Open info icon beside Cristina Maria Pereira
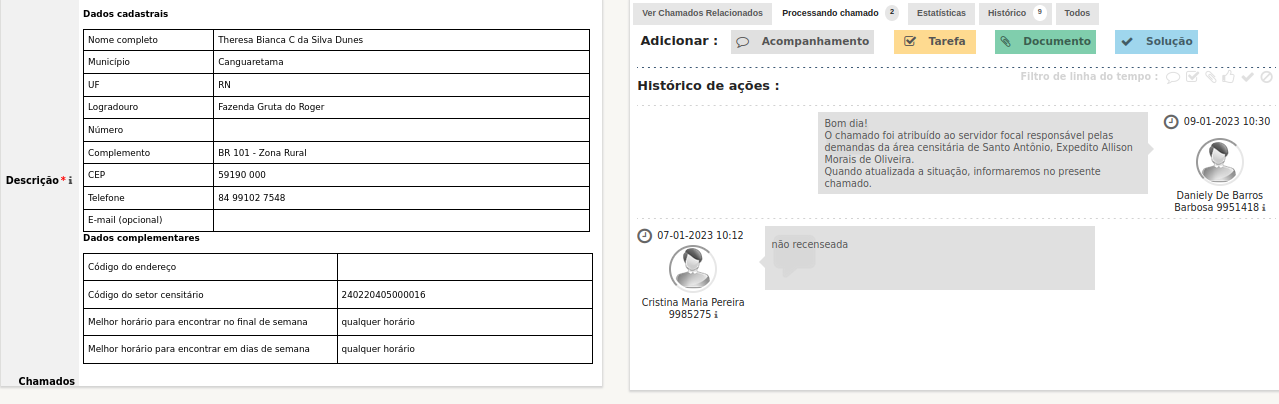The height and width of the screenshot is (404, 1279). tap(716, 315)
